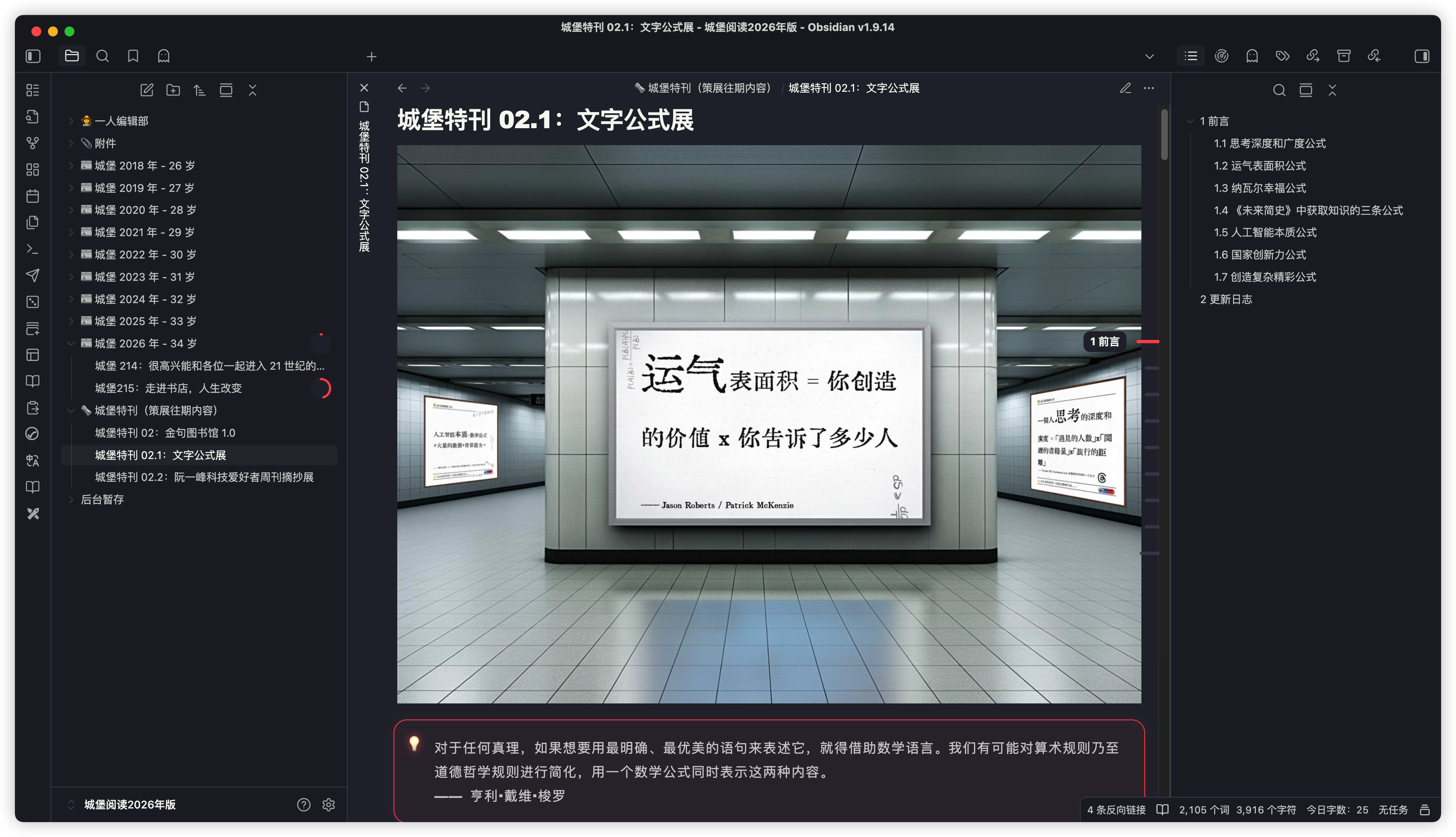The height and width of the screenshot is (837, 1456).
Task: Open the outline tab in right sidebar
Action: point(1191,56)
